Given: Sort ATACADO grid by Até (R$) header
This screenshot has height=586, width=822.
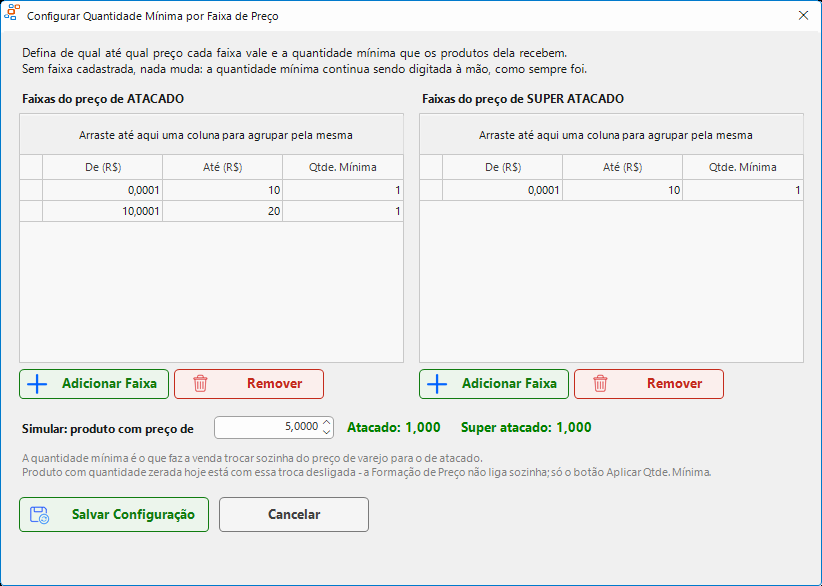Looking at the screenshot, I should [x=223, y=167].
